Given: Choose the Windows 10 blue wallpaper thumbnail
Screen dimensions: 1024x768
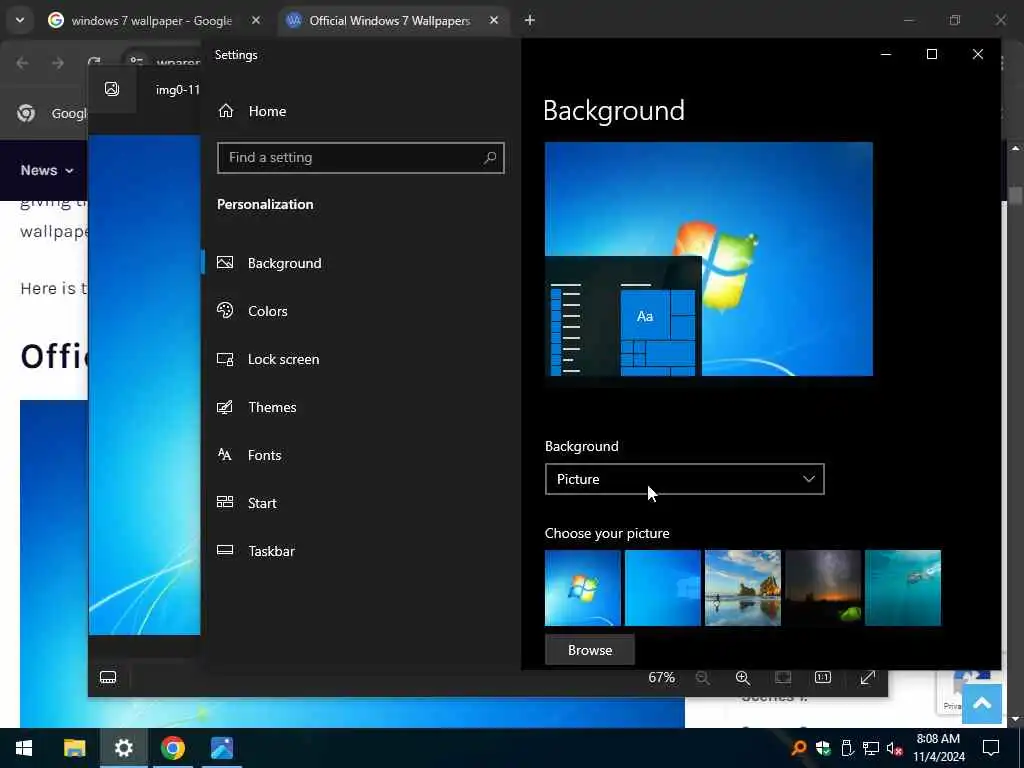Looking at the screenshot, I should click(x=663, y=588).
